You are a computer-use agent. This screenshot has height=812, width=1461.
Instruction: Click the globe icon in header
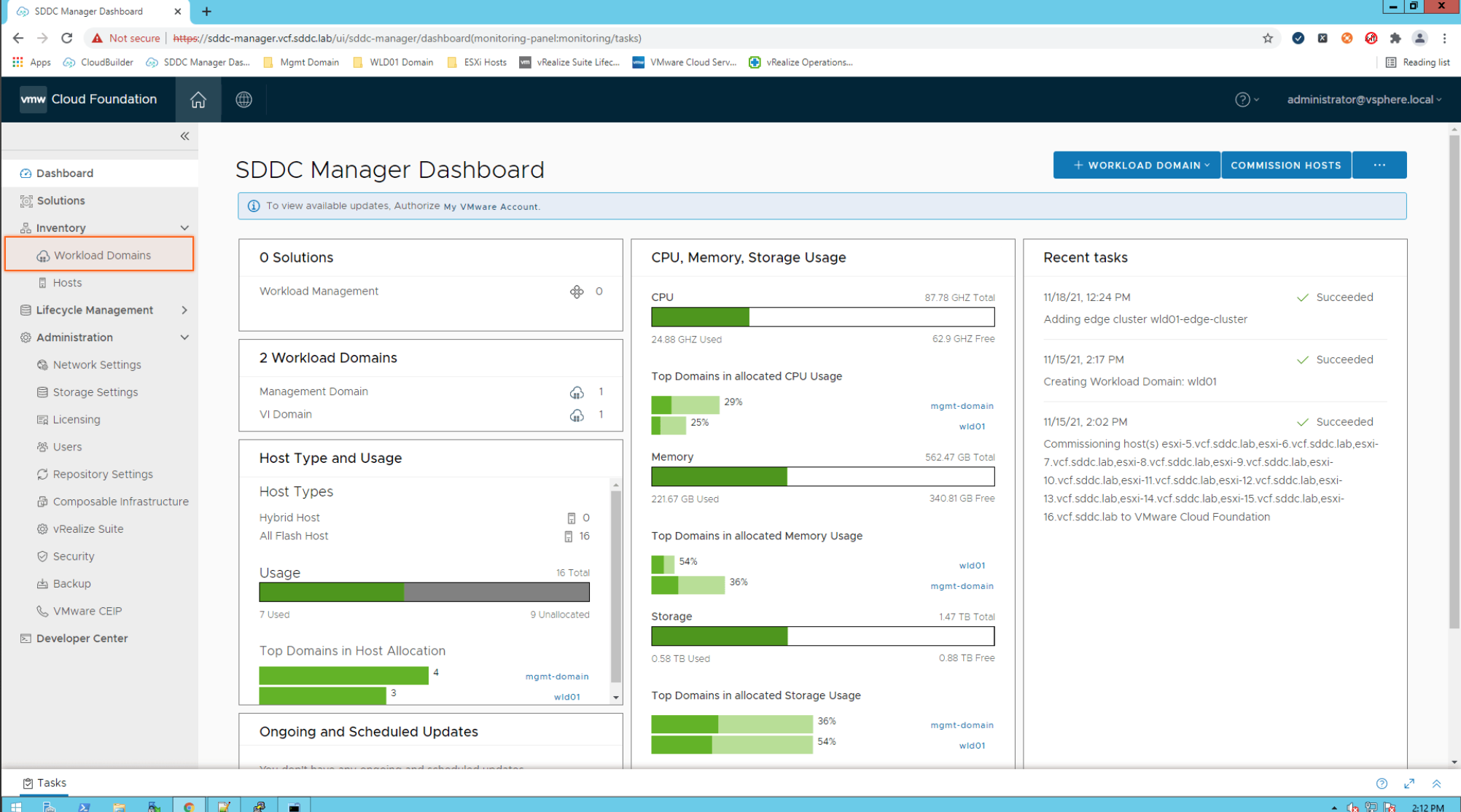[243, 100]
